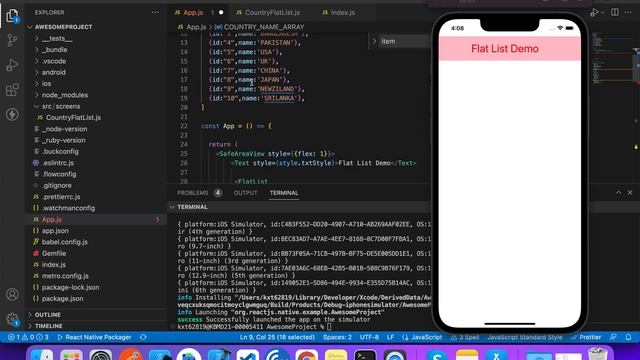
Task: Click the feedback icon in status bar
Action: coord(613,337)
